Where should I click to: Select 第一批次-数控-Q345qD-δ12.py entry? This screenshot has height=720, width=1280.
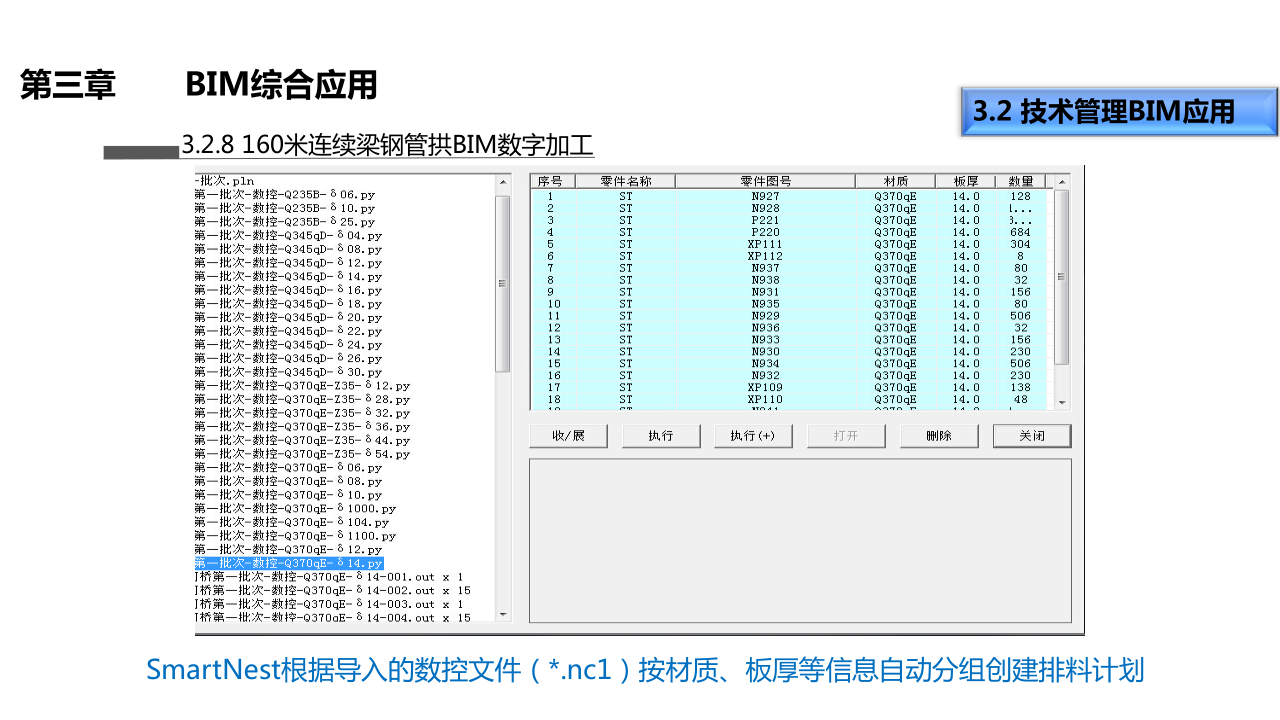coord(288,263)
